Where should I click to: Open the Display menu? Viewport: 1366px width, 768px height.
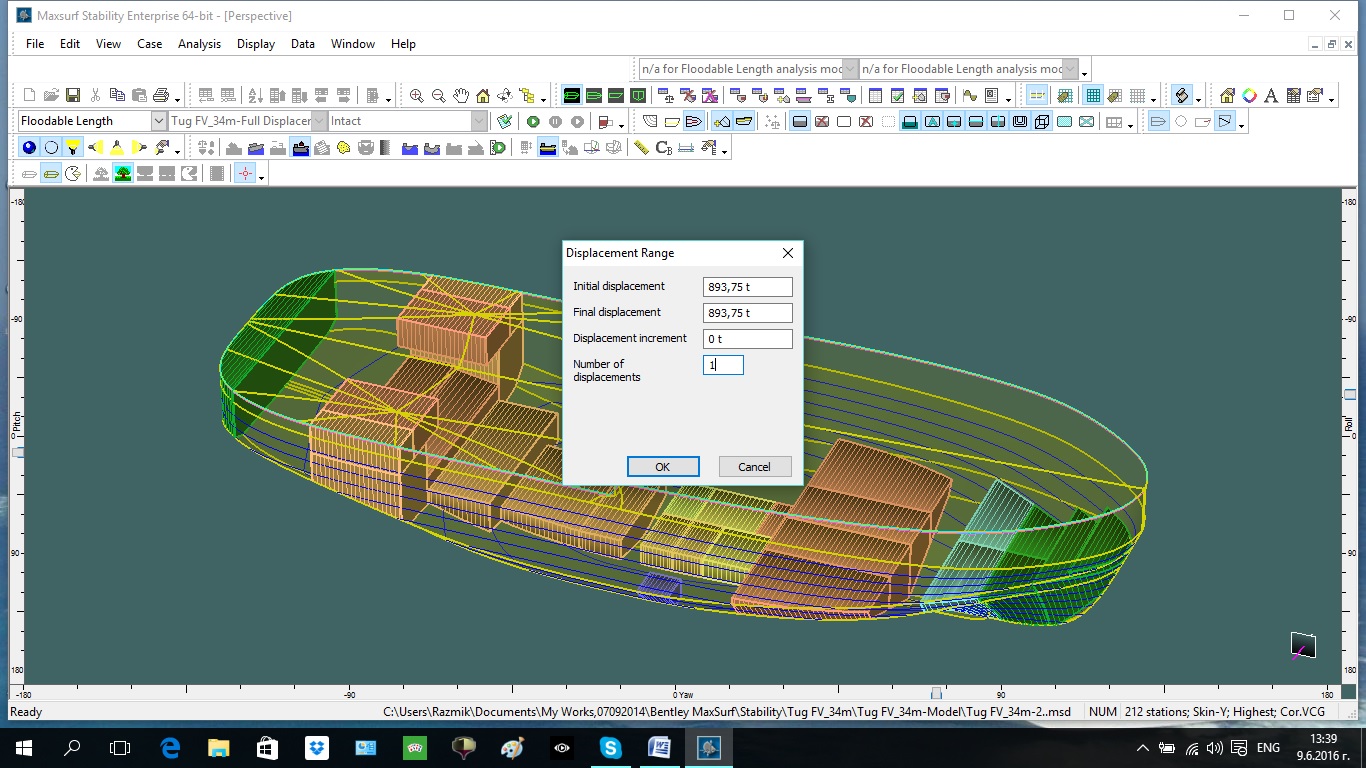[256, 44]
